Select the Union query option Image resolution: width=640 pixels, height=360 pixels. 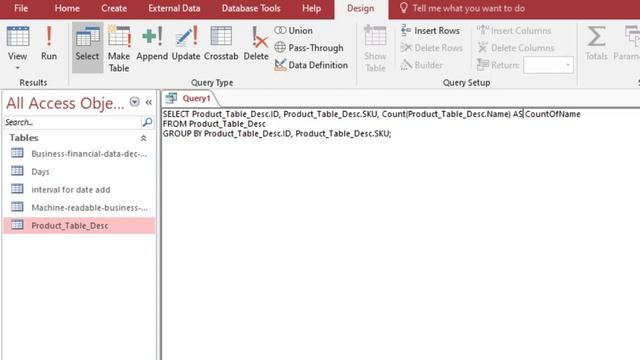point(293,31)
